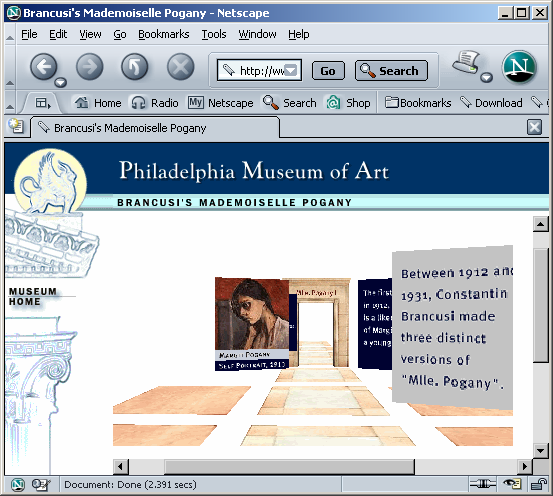The width and height of the screenshot is (553, 496).
Task: Click the Navigator icon in status bar
Action: 17,485
